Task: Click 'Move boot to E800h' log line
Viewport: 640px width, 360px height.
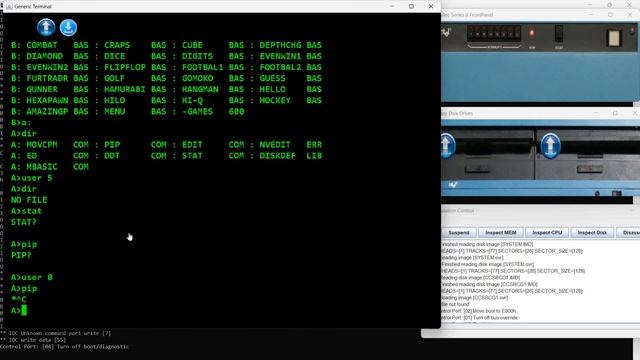Action: pyautogui.click(x=479, y=311)
